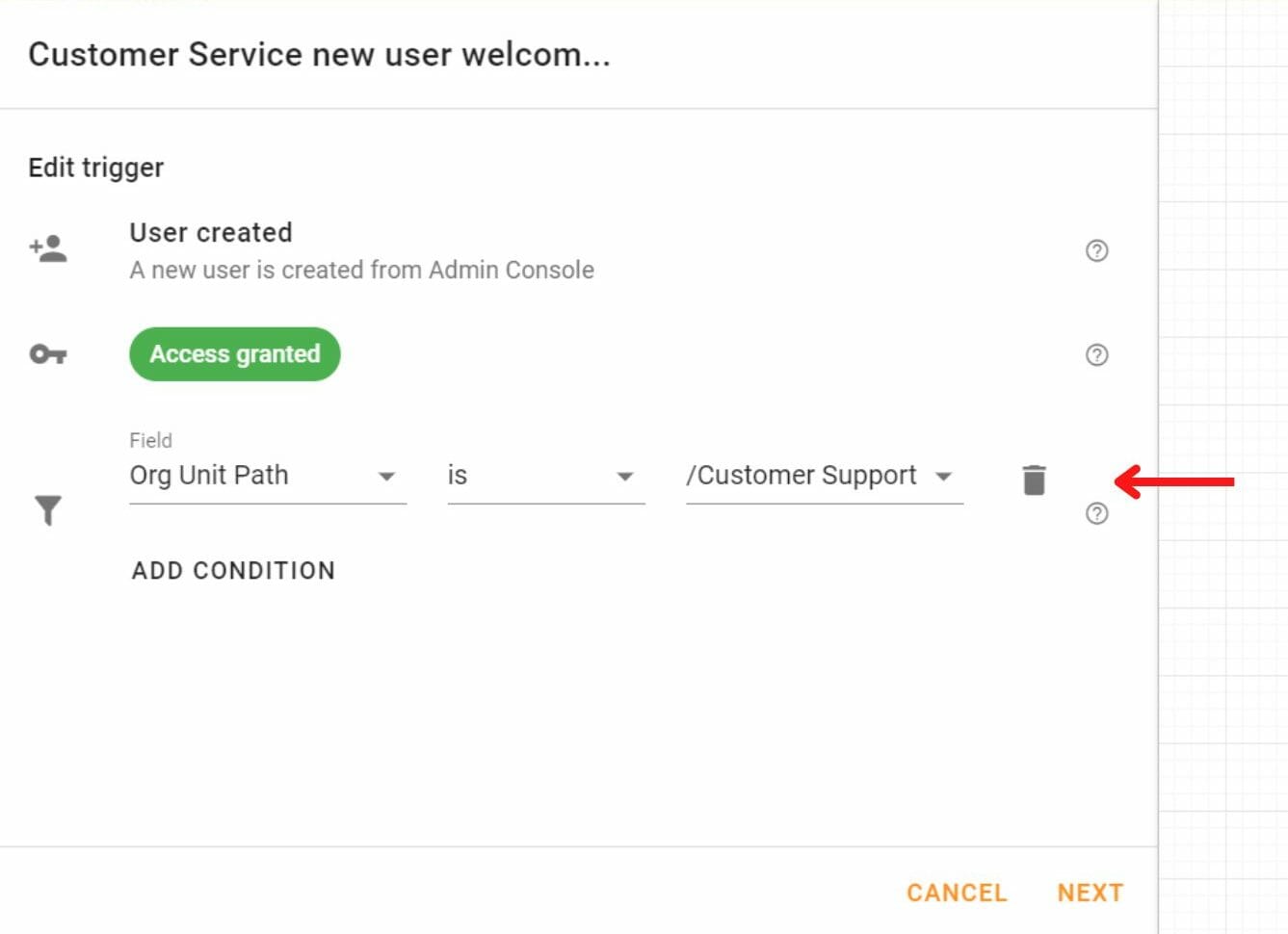Click the key icon next to Access granted
This screenshot has width=1288, height=934.
(48, 354)
